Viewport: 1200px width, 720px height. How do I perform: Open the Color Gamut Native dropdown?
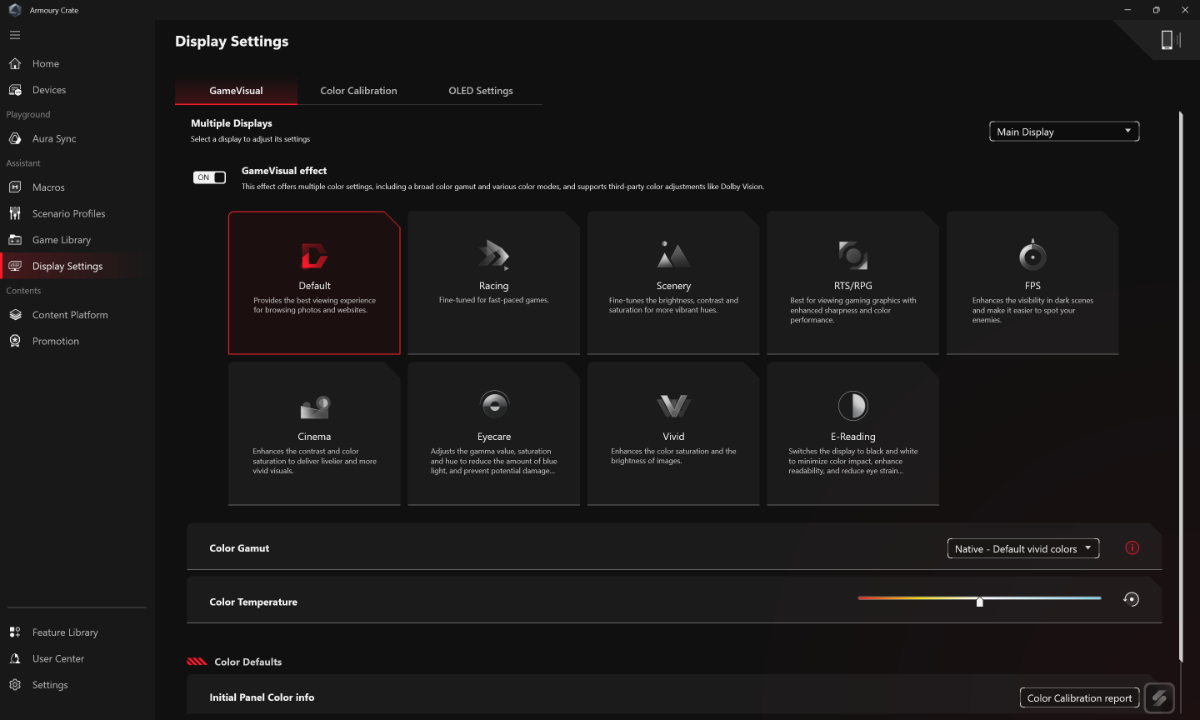1023,549
